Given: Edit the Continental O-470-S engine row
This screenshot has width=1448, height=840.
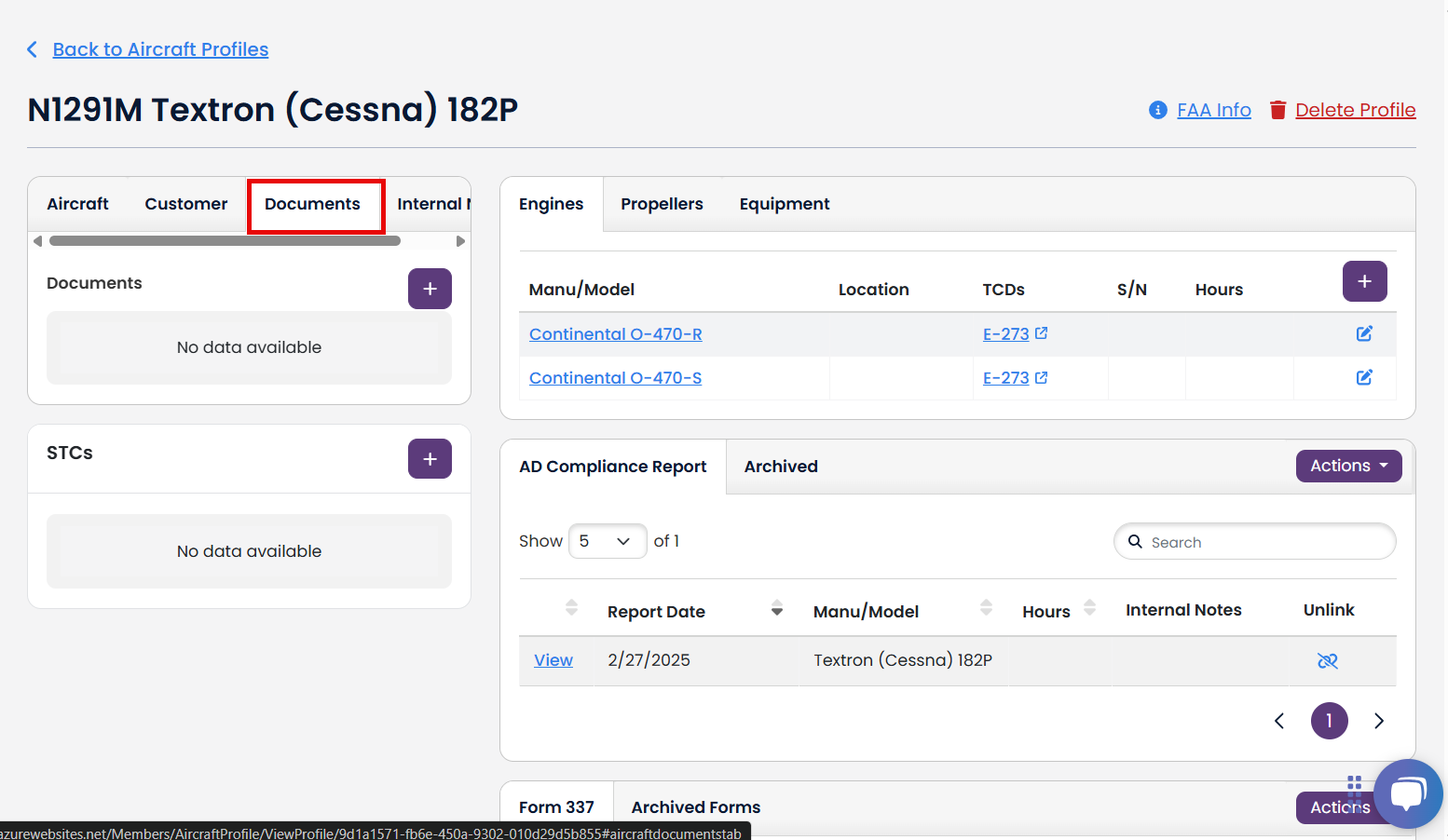Looking at the screenshot, I should coord(1364,377).
